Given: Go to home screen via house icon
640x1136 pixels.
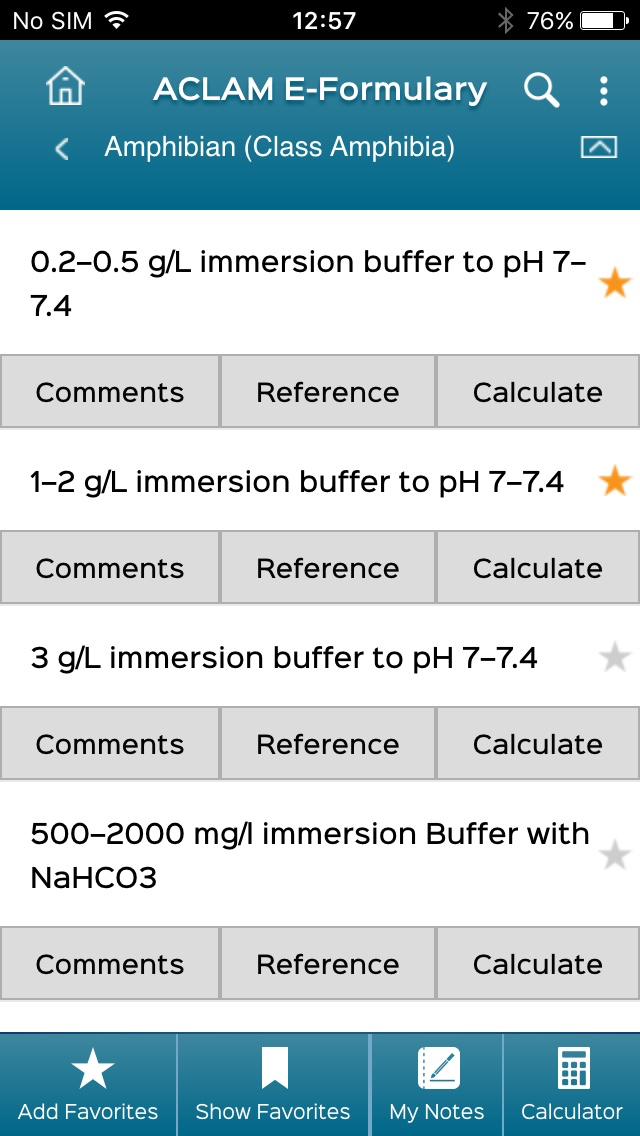Looking at the screenshot, I should [x=66, y=89].
